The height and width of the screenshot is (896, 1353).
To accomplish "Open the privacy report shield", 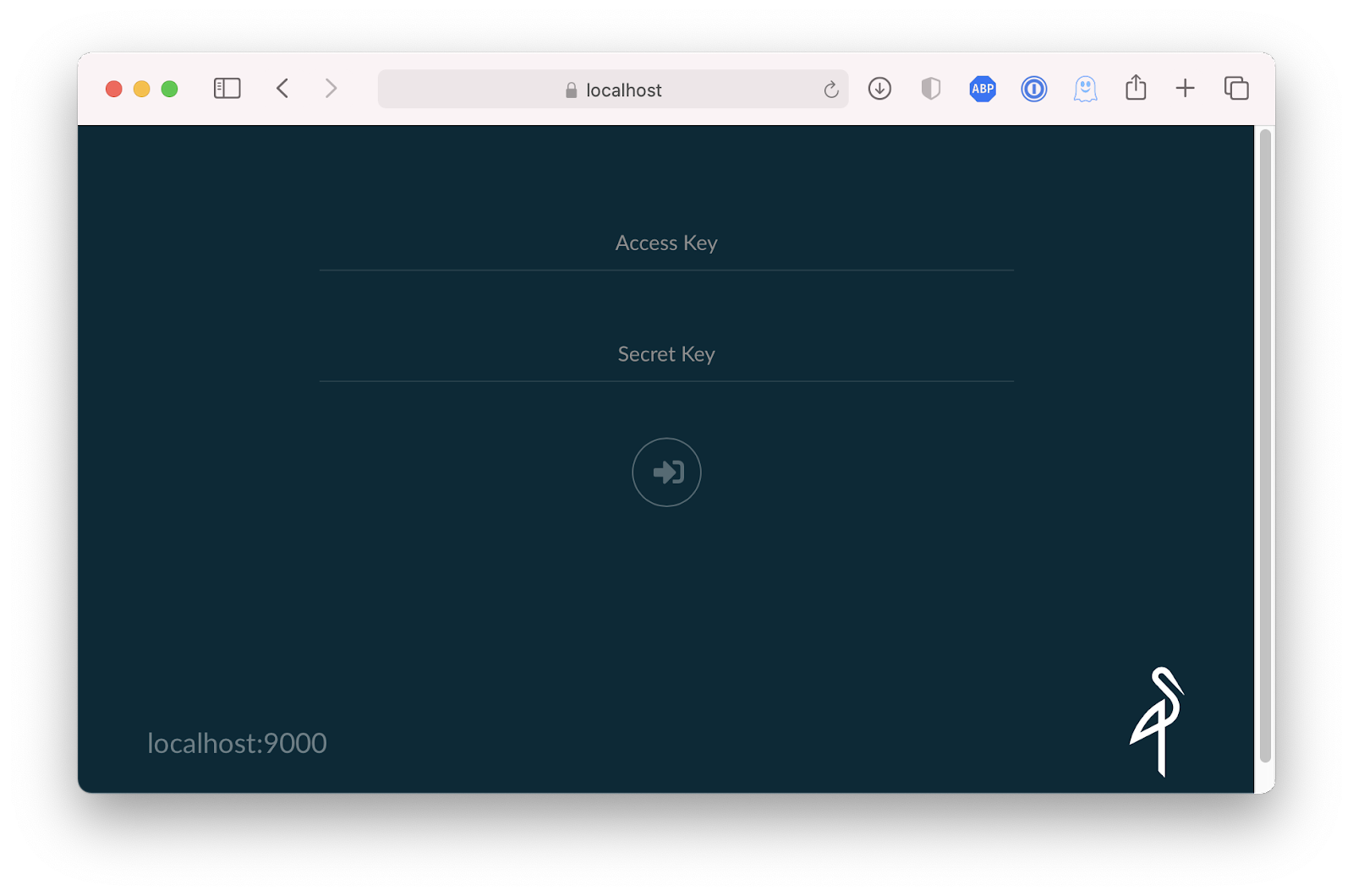I will point(930,89).
